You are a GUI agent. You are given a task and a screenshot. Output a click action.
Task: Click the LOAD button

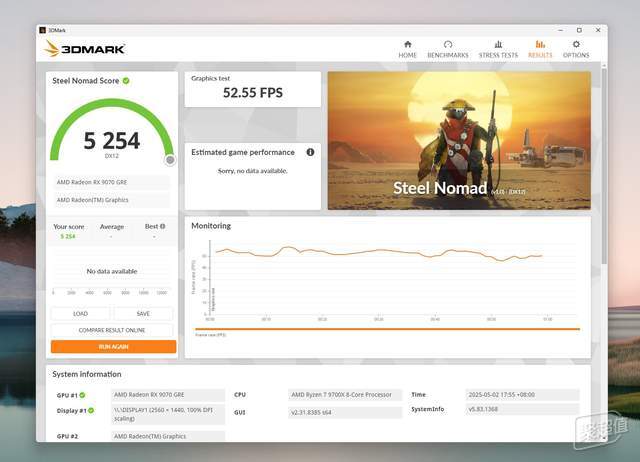tap(80, 313)
